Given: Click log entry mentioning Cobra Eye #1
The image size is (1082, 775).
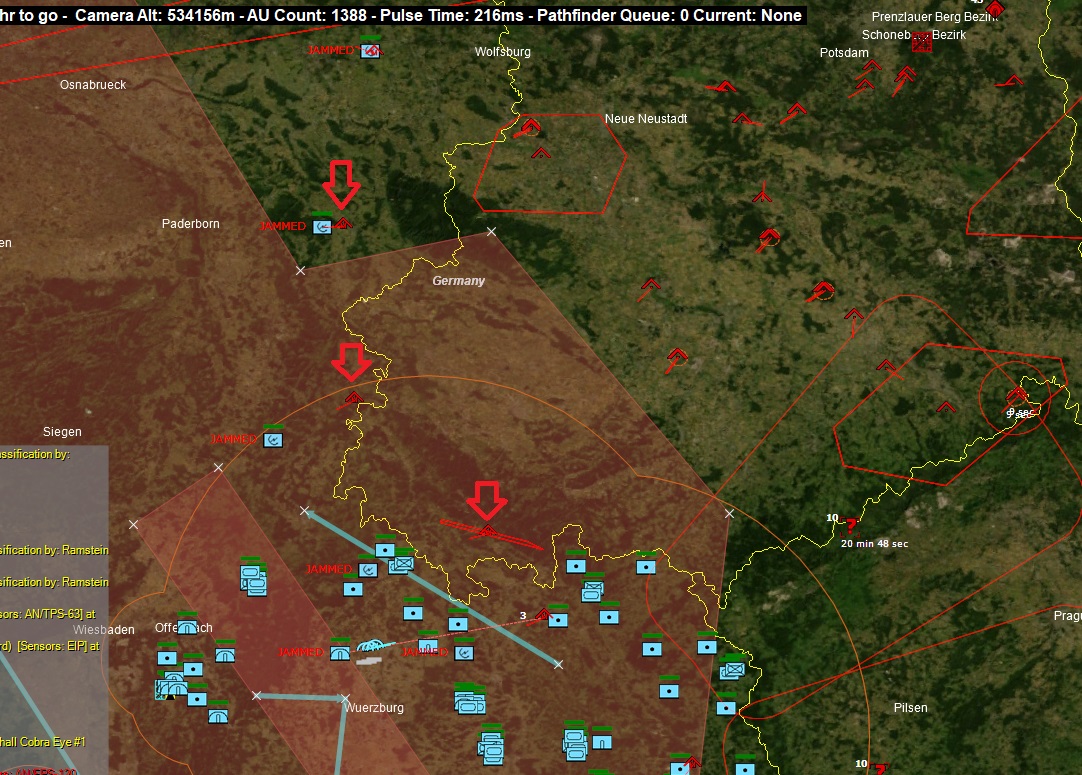Looking at the screenshot, I should (43, 742).
